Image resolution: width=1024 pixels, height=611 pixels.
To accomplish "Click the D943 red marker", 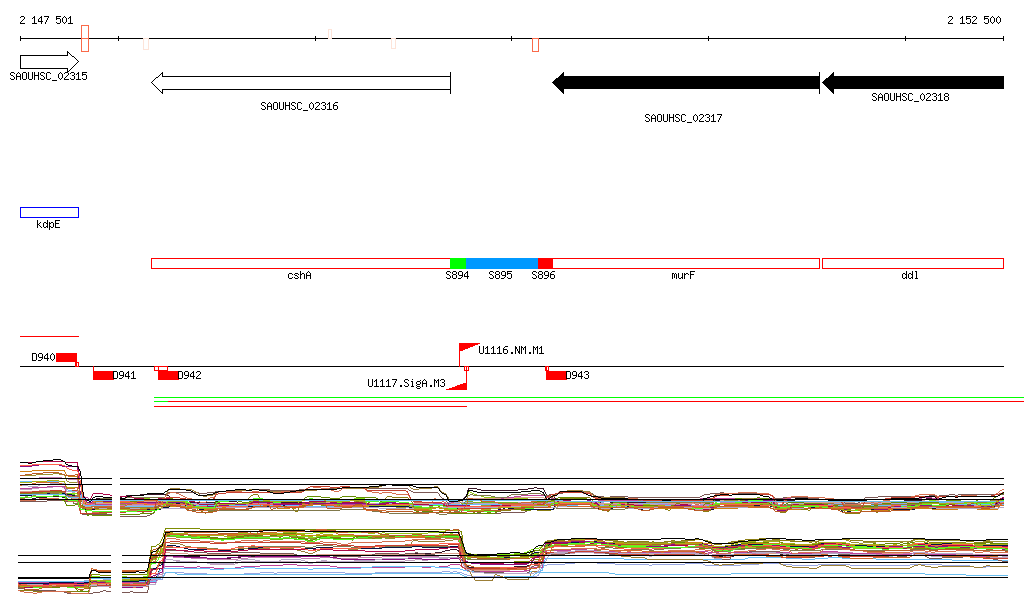I will click(556, 375).
